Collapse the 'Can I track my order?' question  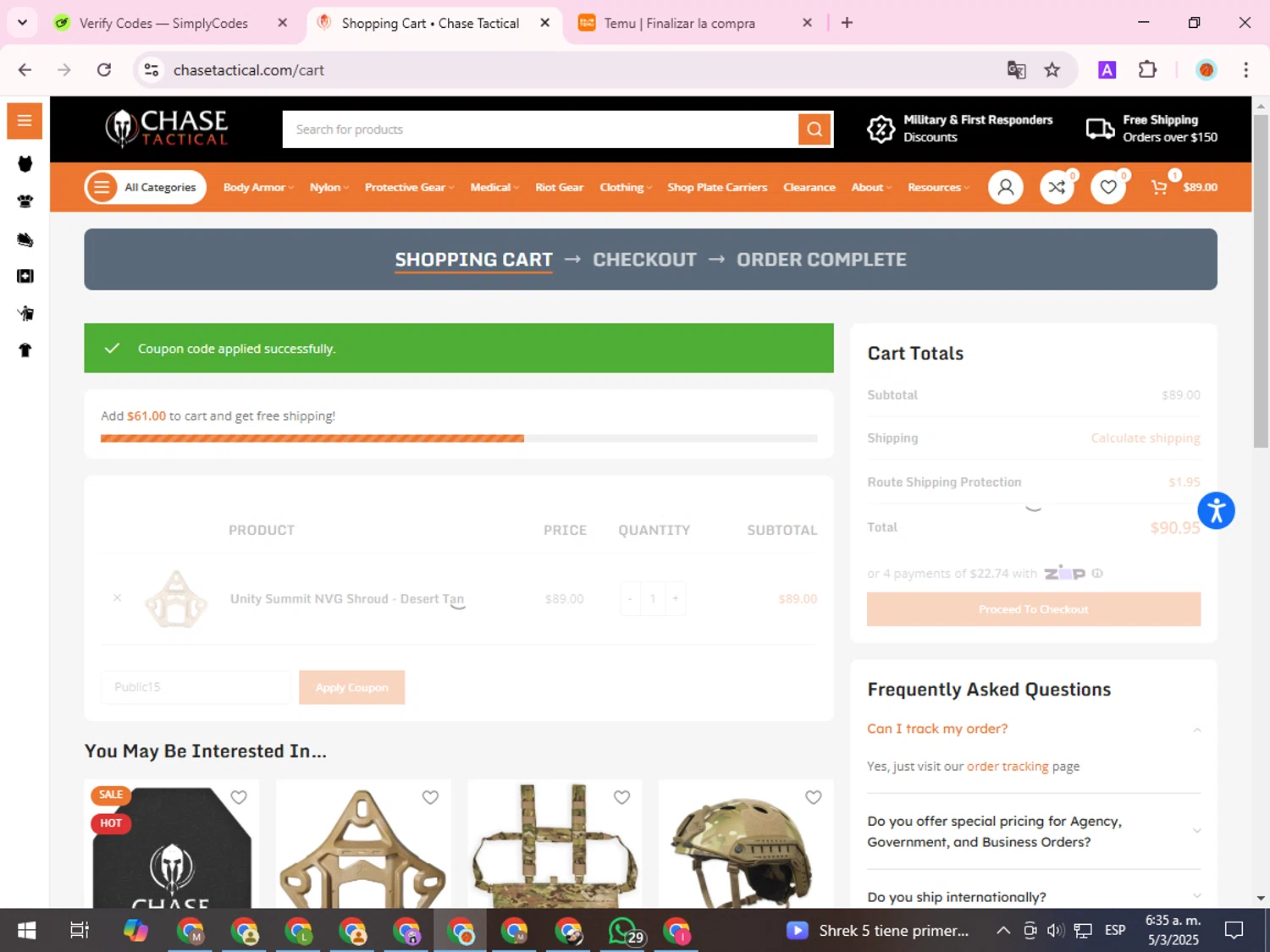(x=1033, y=729)
